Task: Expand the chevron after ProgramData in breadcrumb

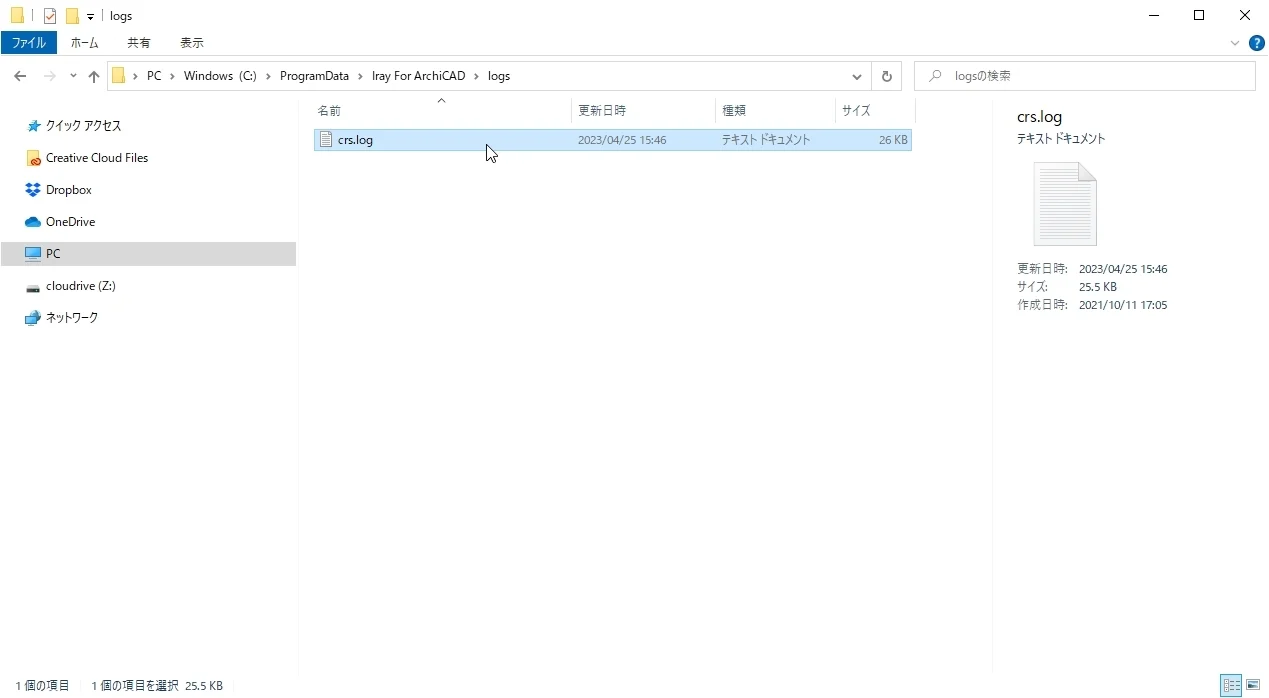Action: [x=360, y=76]
